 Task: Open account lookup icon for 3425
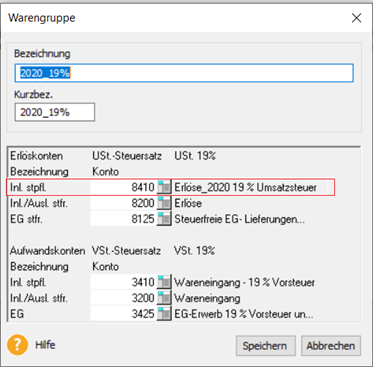tap(164, 314)
